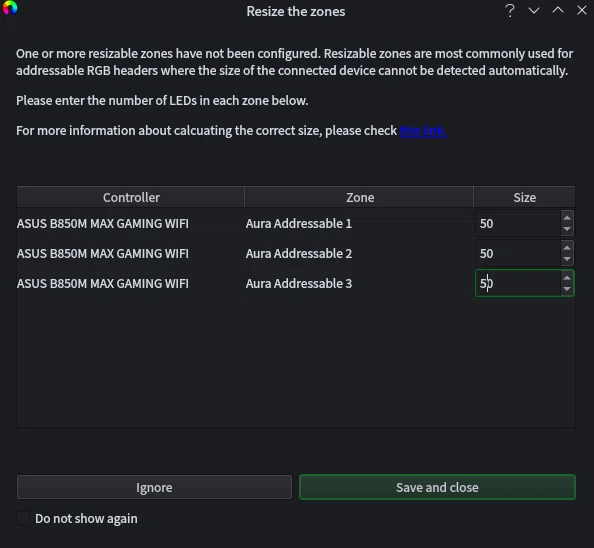Focus the size field for Aura Addressable 2
Image resolution: width=594 pixels, height=548 pixels.
click(x=518, y=253)
